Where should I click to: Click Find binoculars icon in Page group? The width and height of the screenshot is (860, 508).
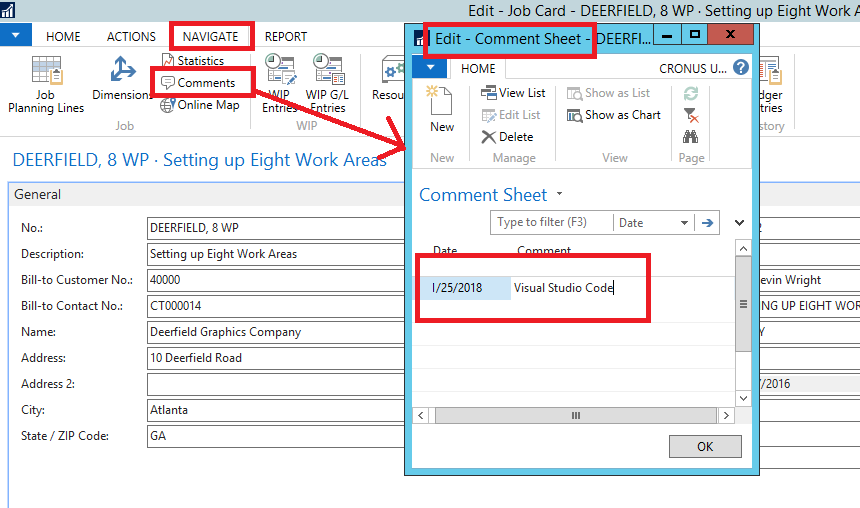coord(691,137)
